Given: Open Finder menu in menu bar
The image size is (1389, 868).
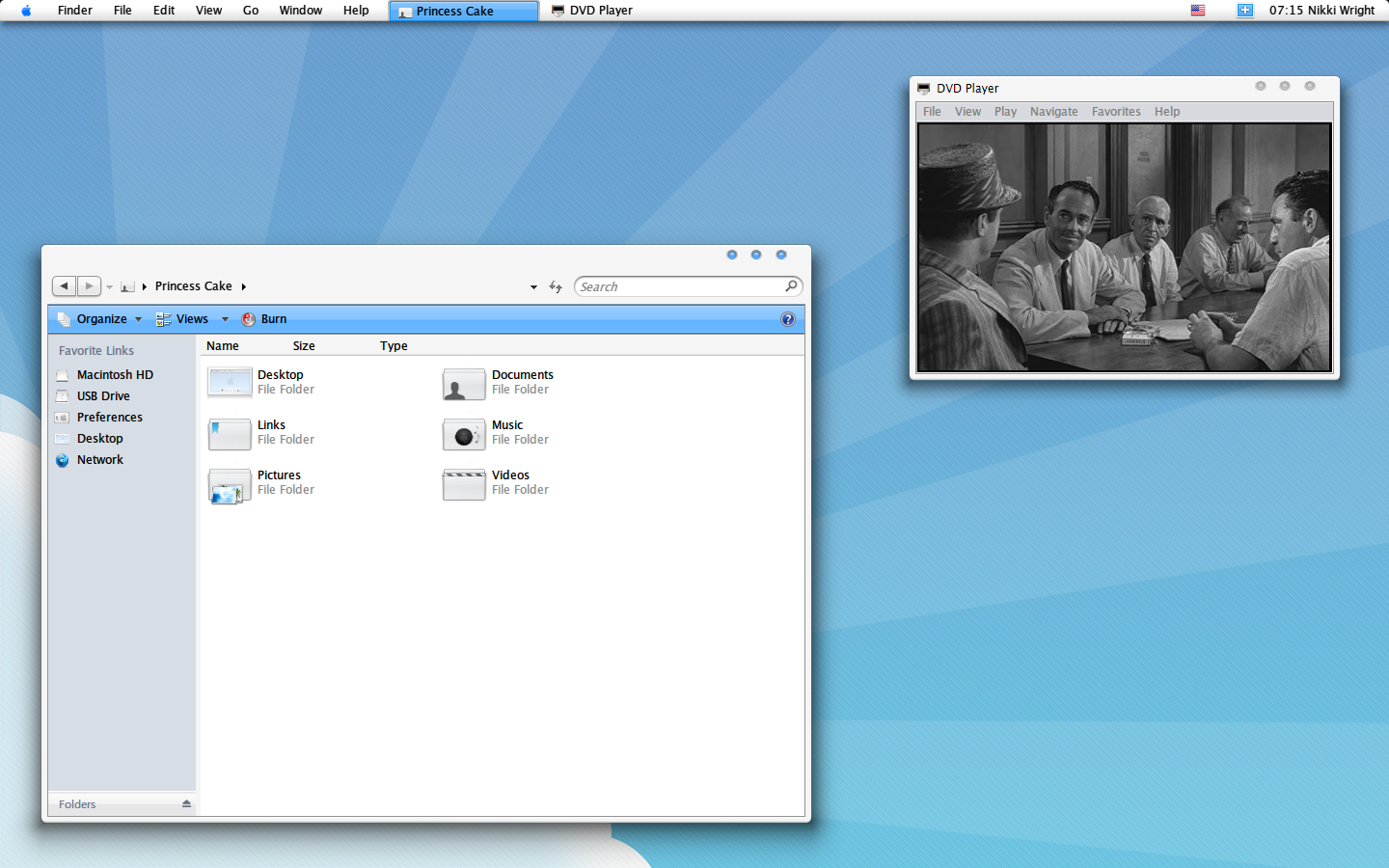Looking at the screenshot, I should (x=75, y=11).
